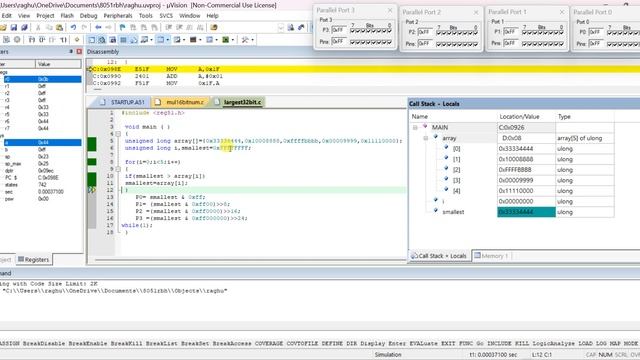This screenshot has height=360, width=640.
Task: Pin the Registers panel with pushpin icon
Action: tap(71, 52)
